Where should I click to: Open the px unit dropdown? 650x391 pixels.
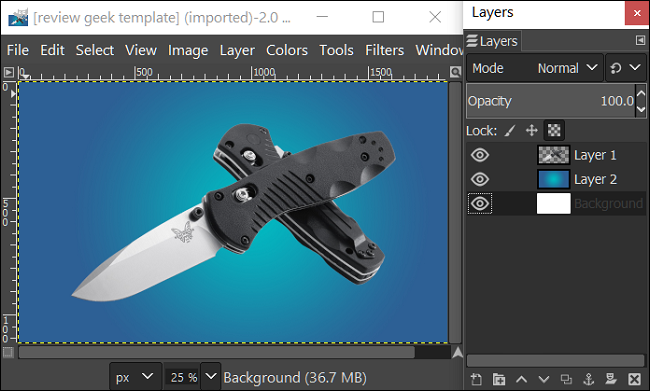coord(135,377)
